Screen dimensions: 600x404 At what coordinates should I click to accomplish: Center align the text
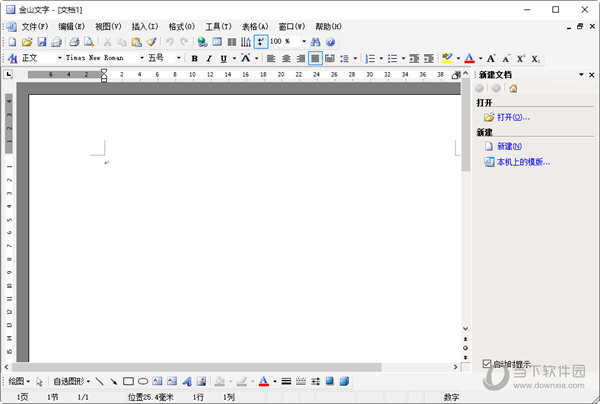point(286,59)
